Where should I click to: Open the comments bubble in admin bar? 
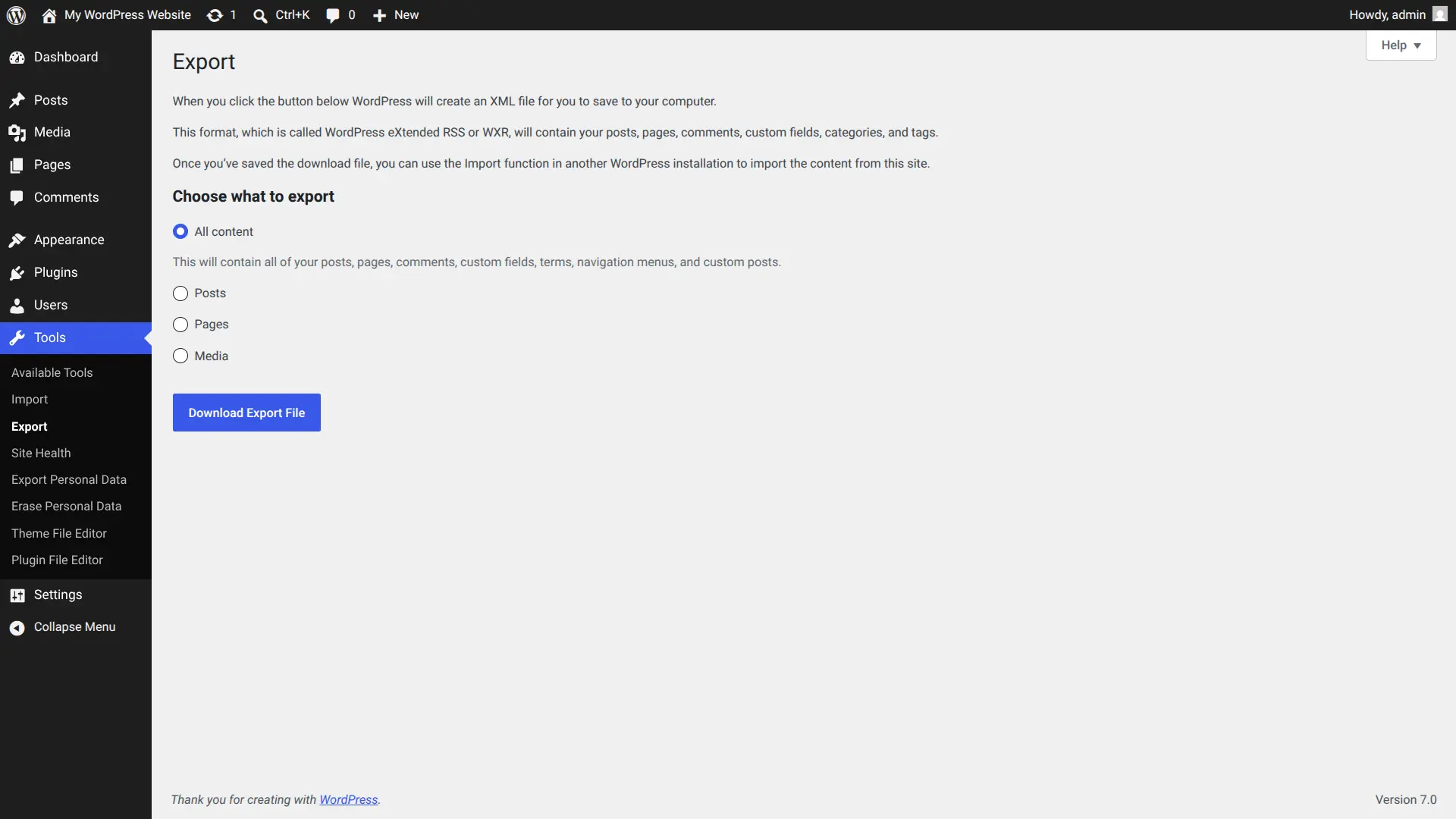coord(332,15)
